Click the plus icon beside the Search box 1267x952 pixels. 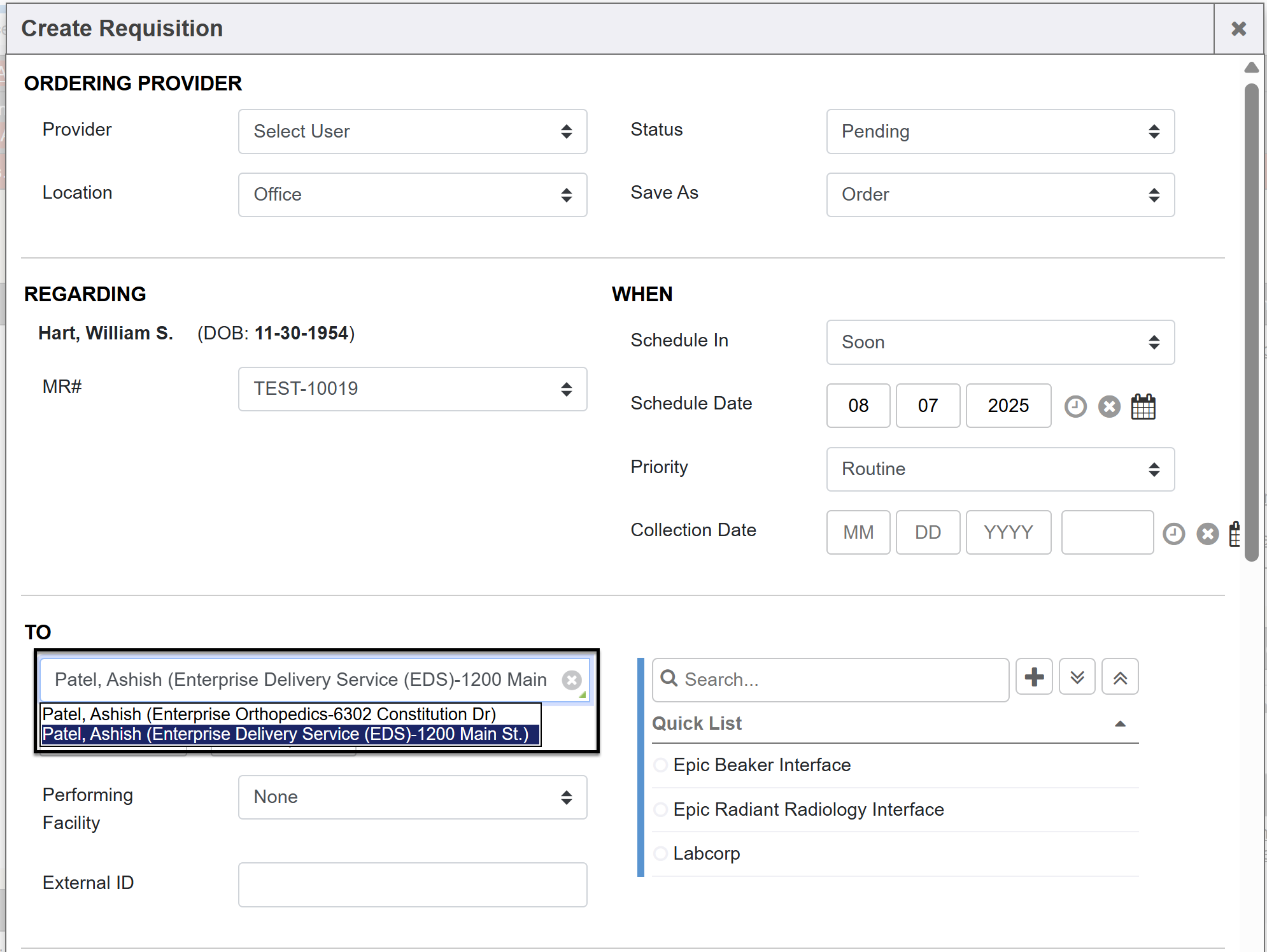point(1034,677)
